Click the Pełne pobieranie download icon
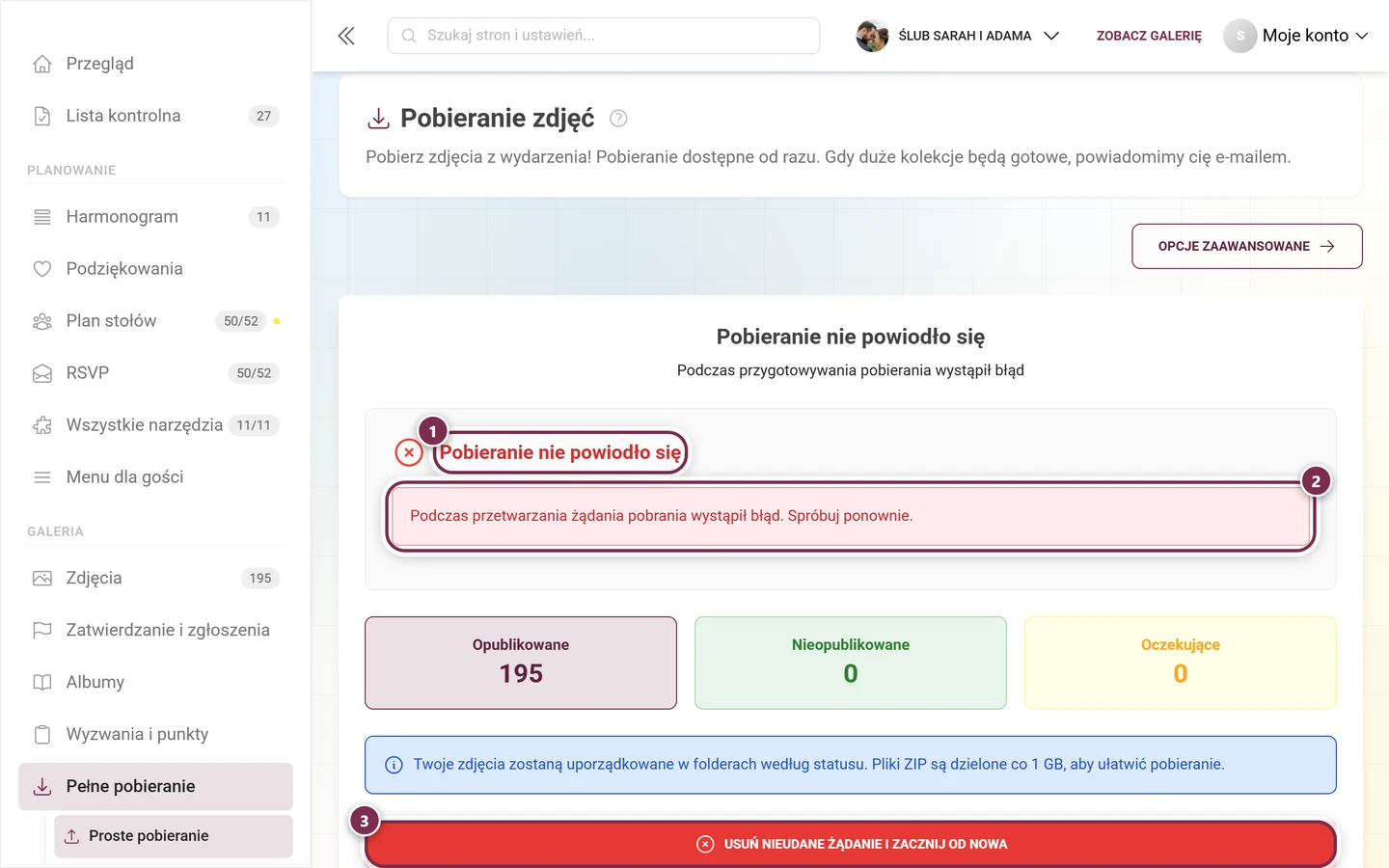This screenshot has width=1389, height=868. point(42,787)
